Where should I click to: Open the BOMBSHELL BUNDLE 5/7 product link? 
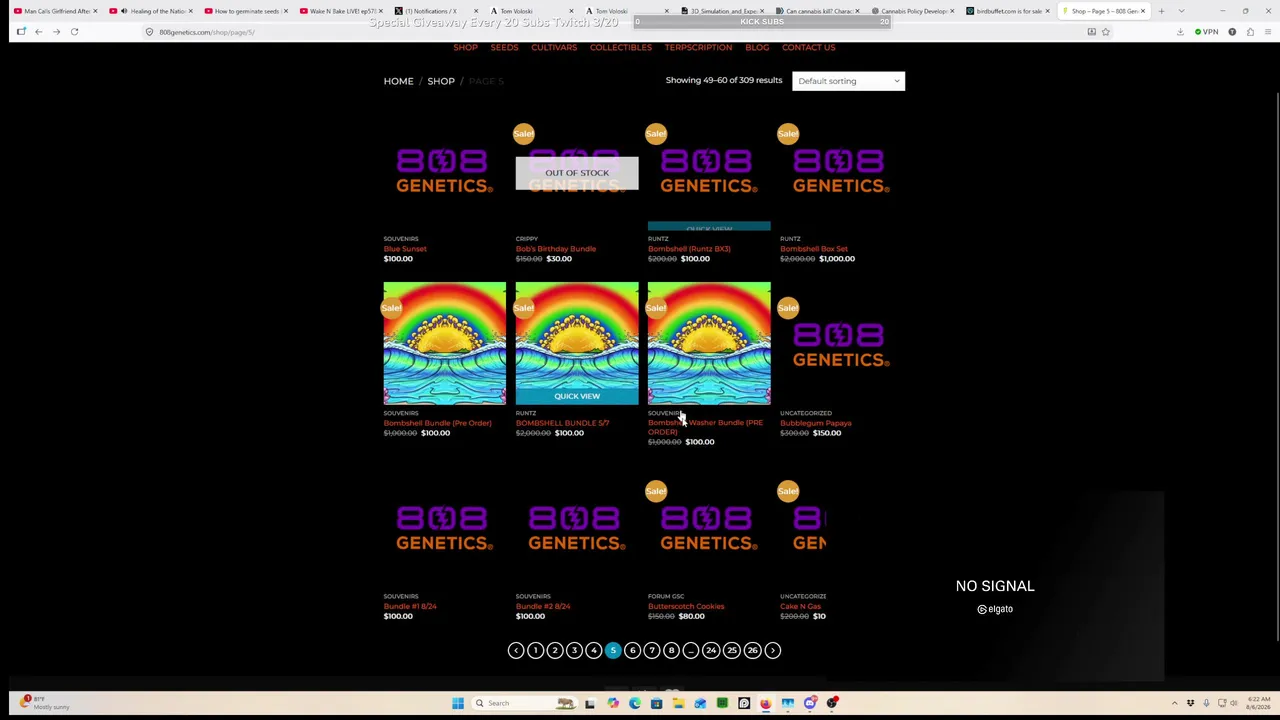(x=562, y=423)
